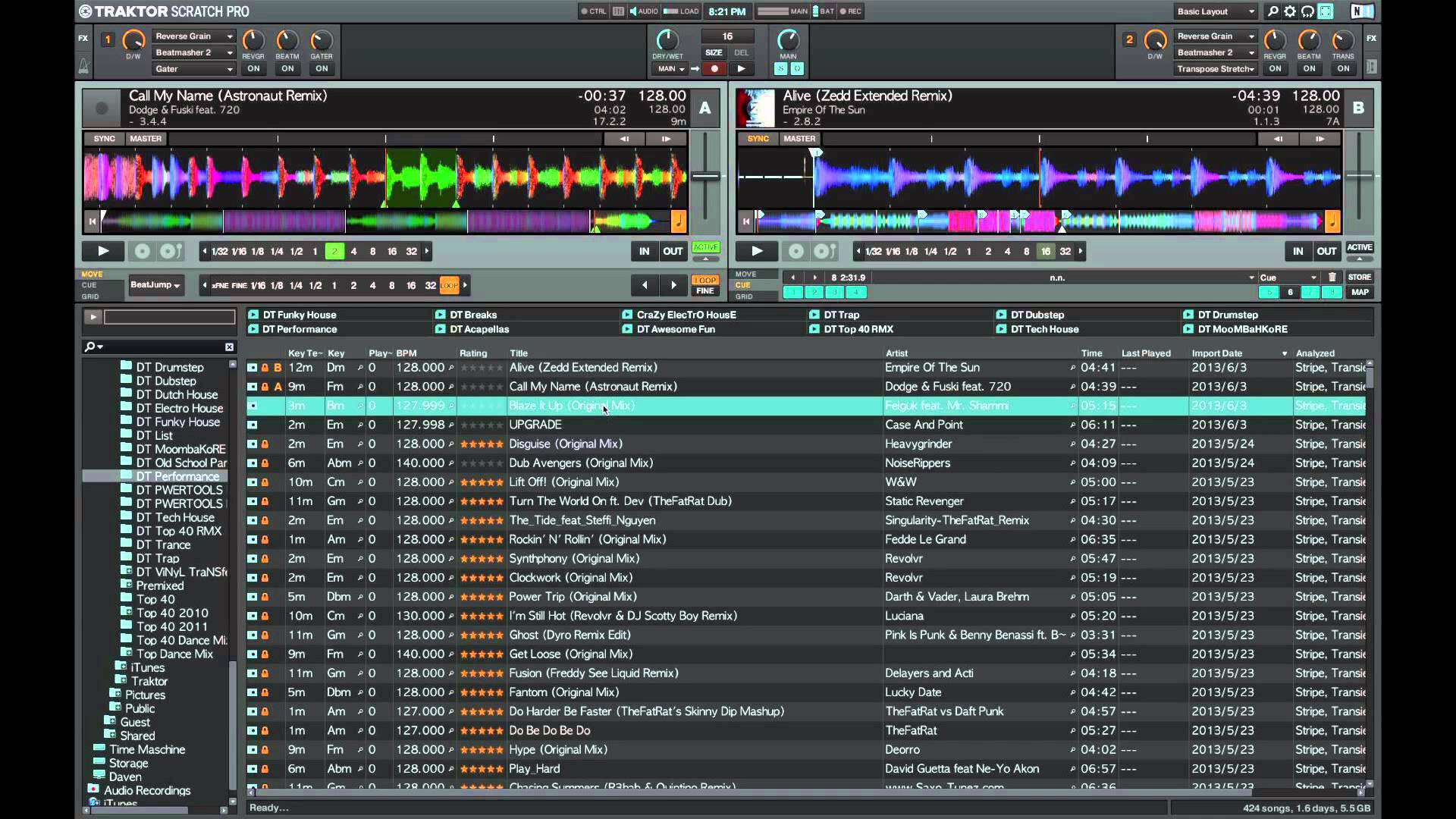Activate MASTER on deck A
1456x819 pixels.
tap(145, 139)
